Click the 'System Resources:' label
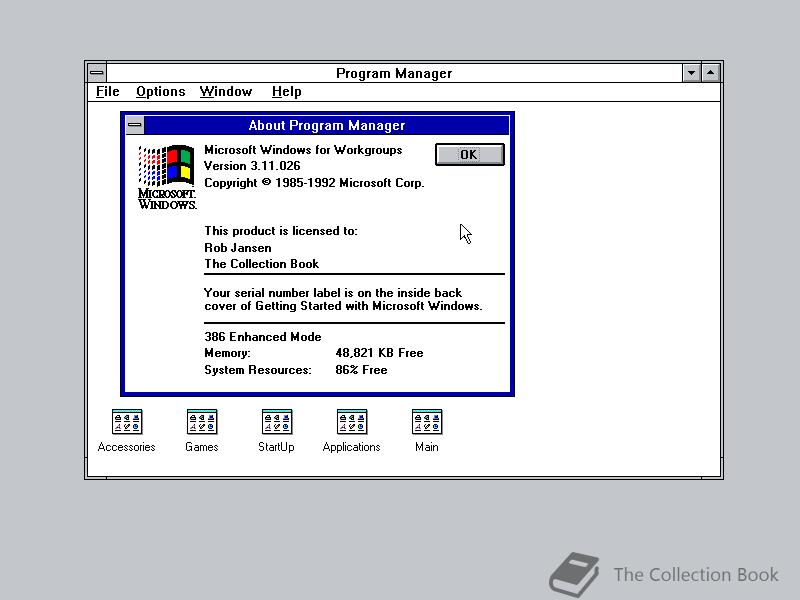800x600 pixels. (x=258, y=370)
